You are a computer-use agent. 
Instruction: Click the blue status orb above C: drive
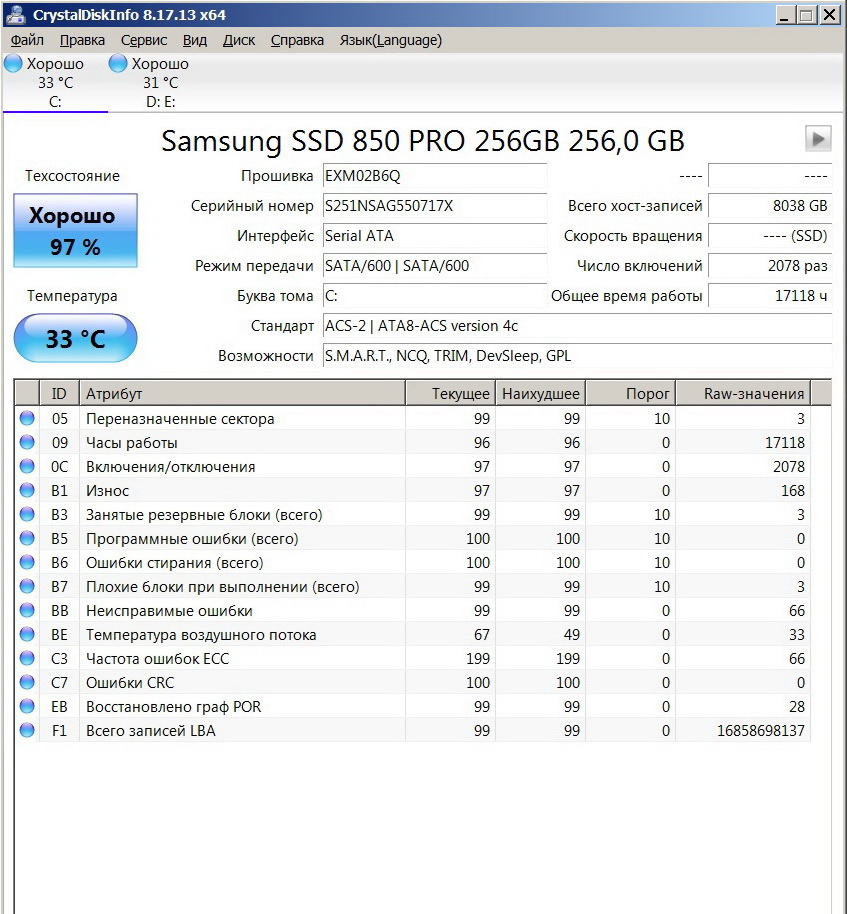pyautogui.click(x=13, y=63)
